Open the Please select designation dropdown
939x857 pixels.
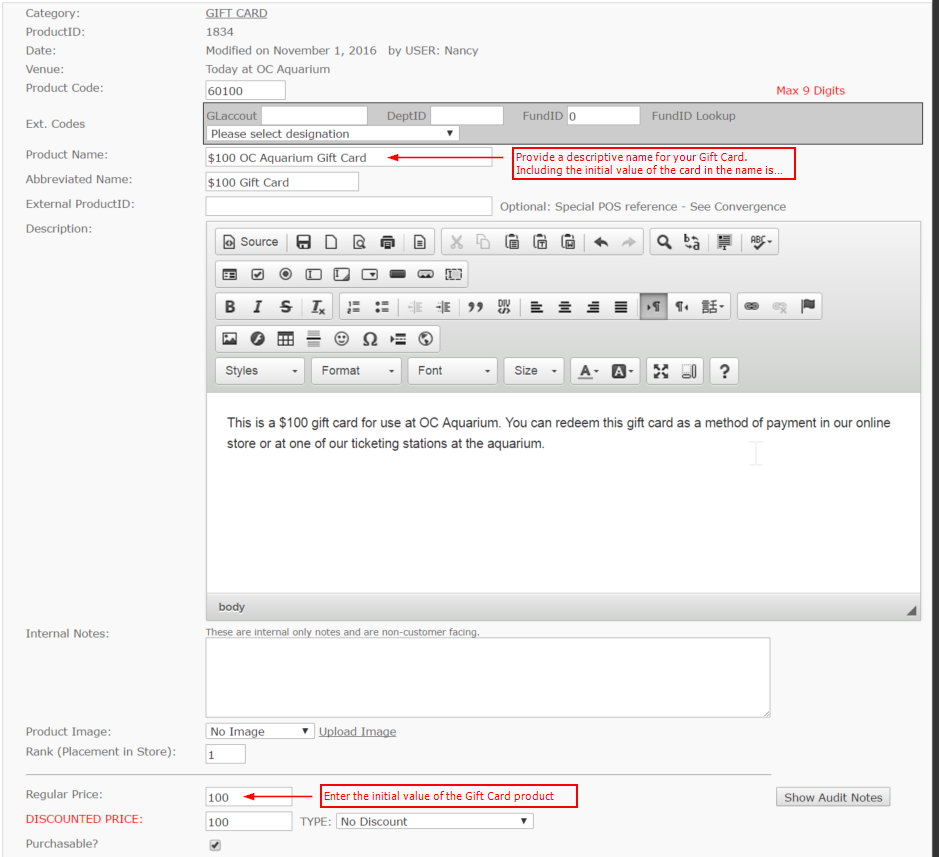[x=332, y=134]
